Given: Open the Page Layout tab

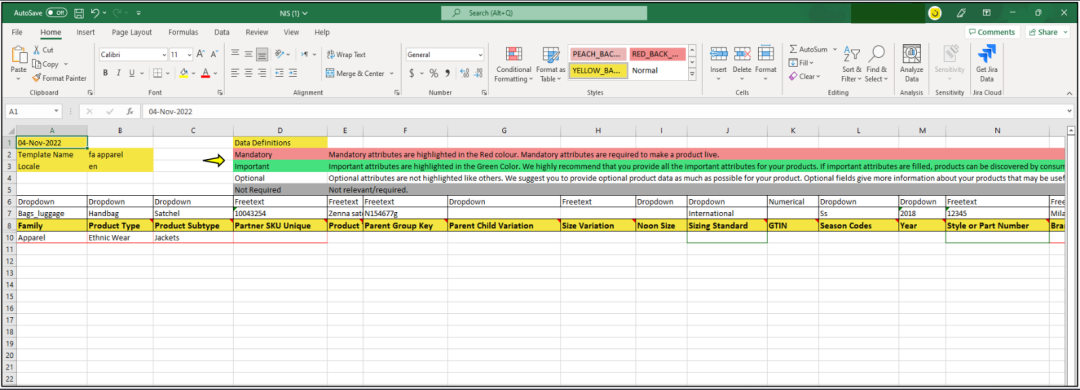Looking at the screenshot, I should [132, 32].
